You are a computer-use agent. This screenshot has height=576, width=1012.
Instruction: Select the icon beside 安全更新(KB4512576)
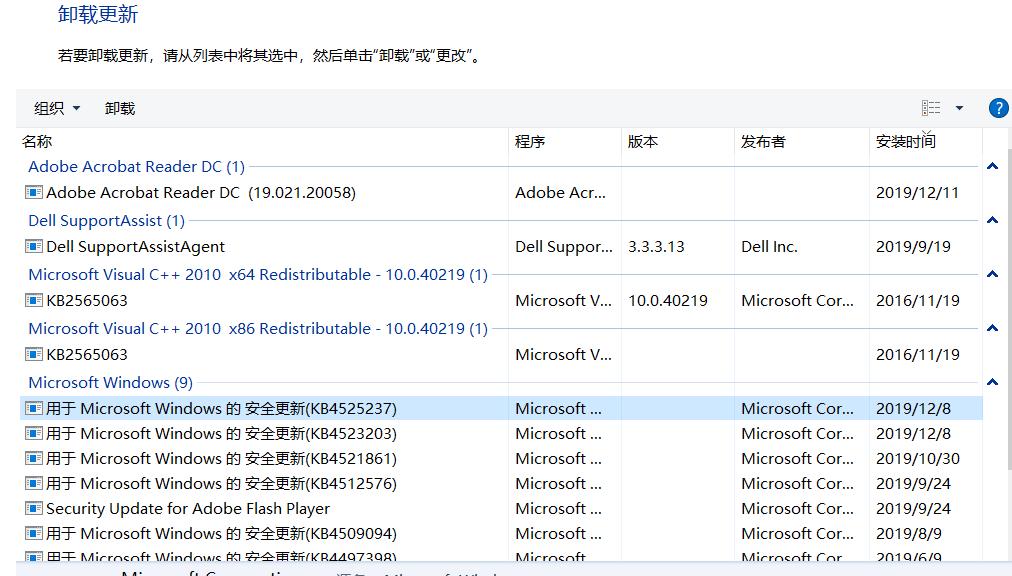(34, 483)
